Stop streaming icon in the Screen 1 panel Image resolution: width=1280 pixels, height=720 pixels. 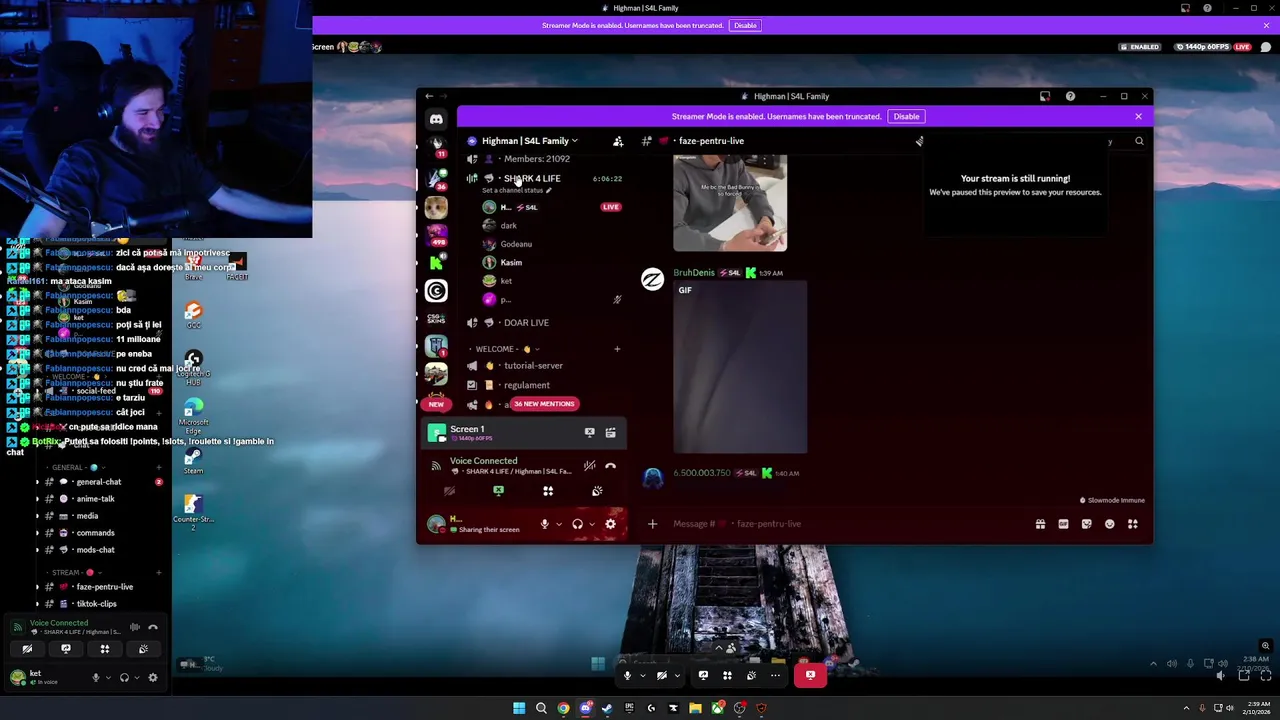pos(589,432)
